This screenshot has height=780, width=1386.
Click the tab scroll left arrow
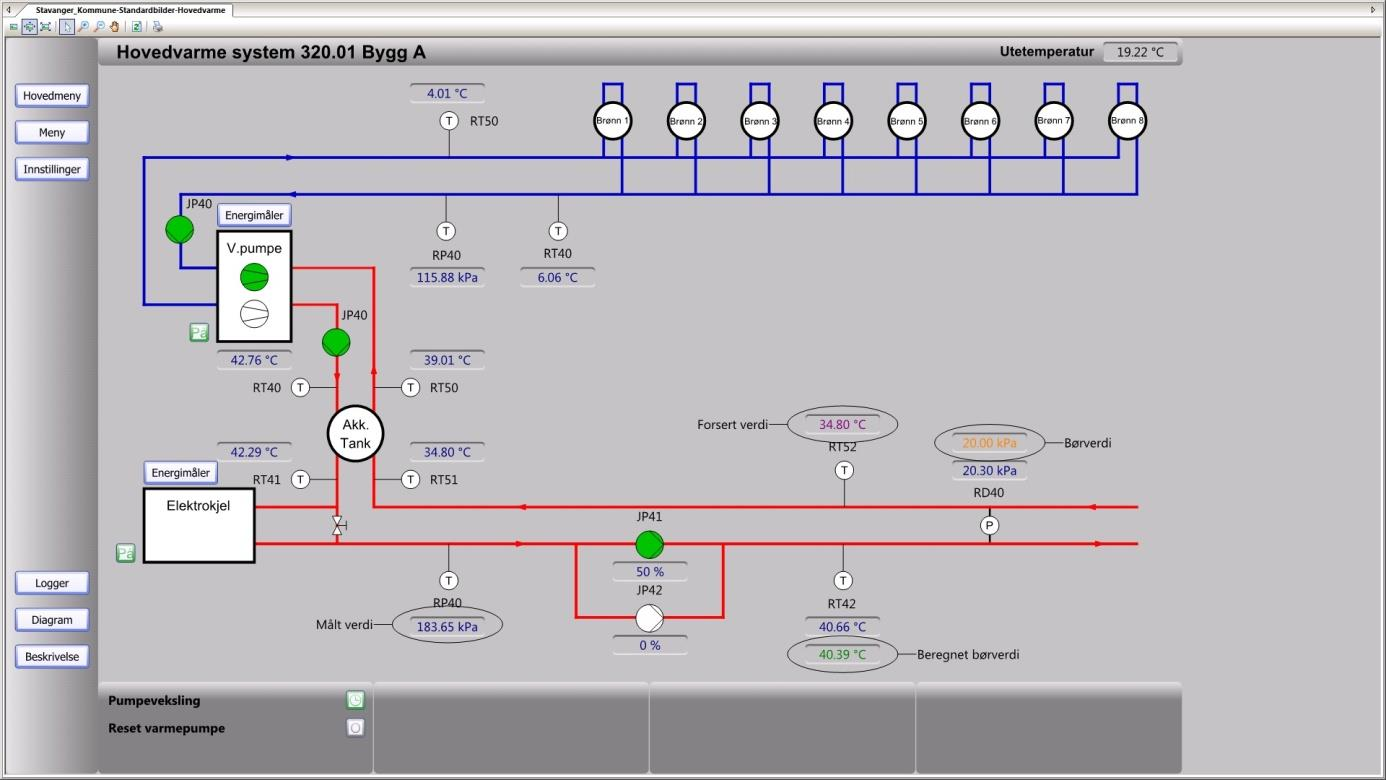coord(8,9)
